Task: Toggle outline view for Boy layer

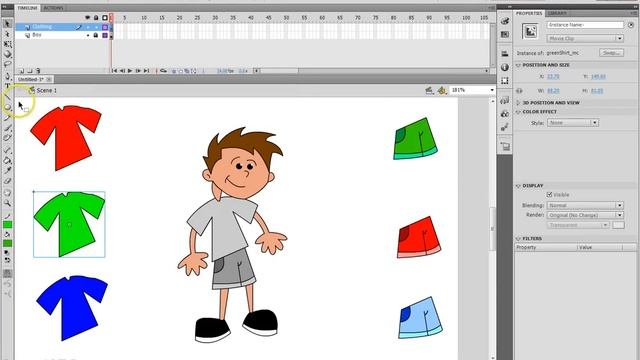Action: pyautogui.click(x=105, y=36)
